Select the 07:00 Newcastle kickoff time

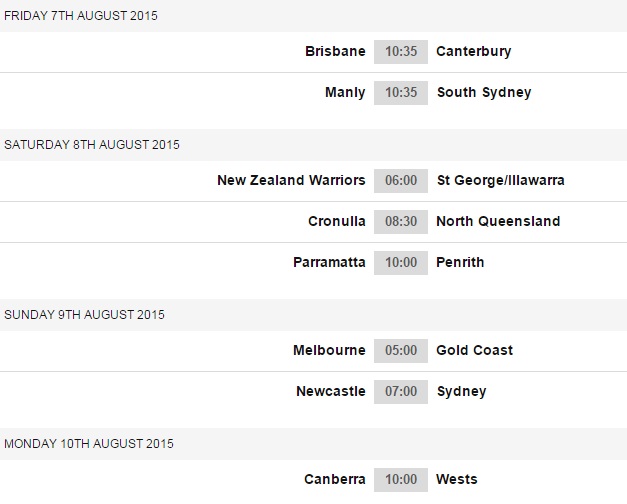(401, 391)
